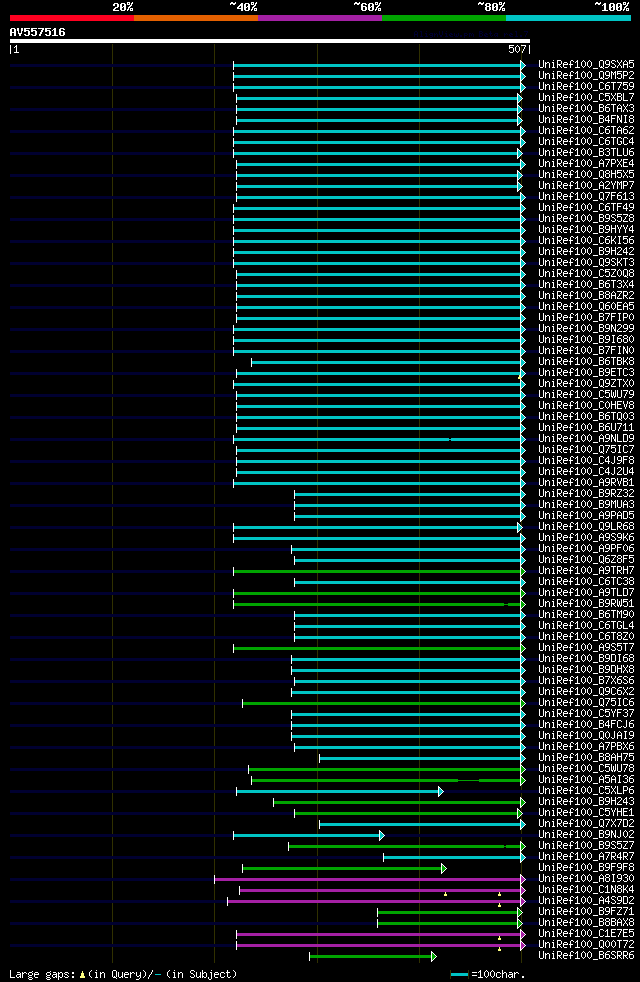Image resolution: width=640 pixels, height=982 pixels.
Task: Select label UniRef100_B6SRR6
Action: click(586, 956)
